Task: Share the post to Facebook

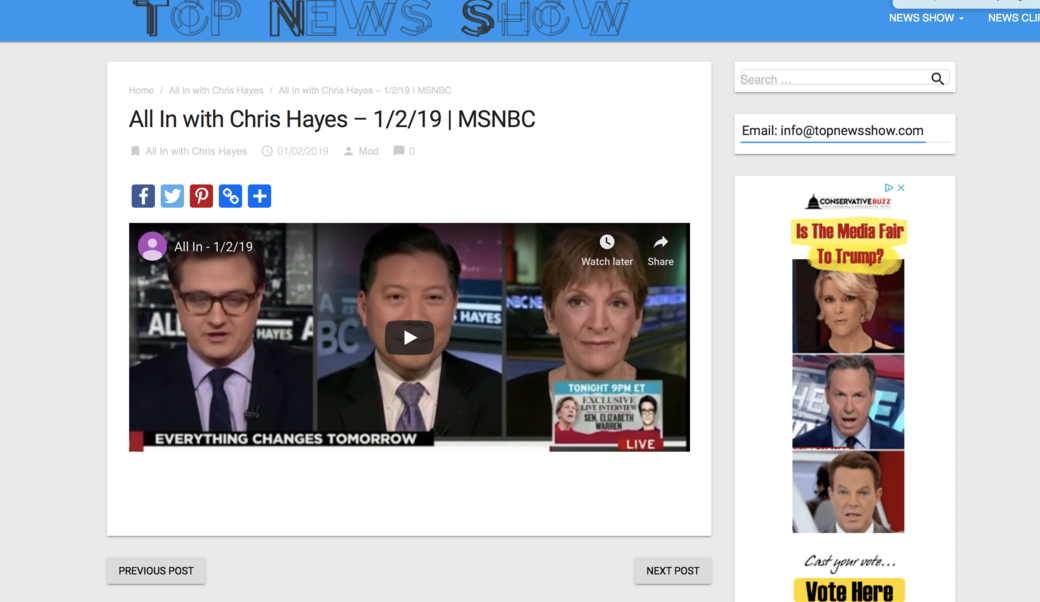Action: (143, 196)
